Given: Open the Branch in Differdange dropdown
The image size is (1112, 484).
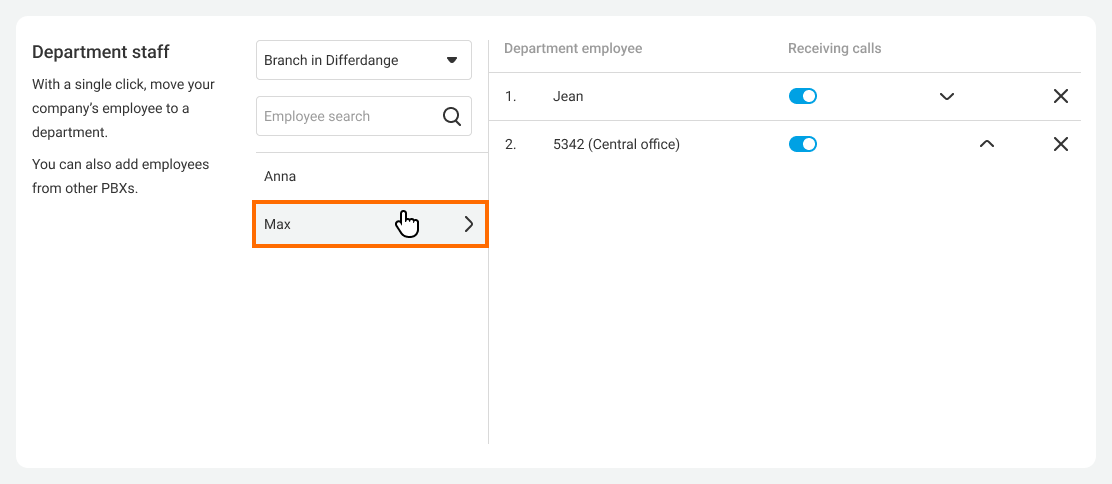Looking at the screenshot, I should [x=363, y=60].
